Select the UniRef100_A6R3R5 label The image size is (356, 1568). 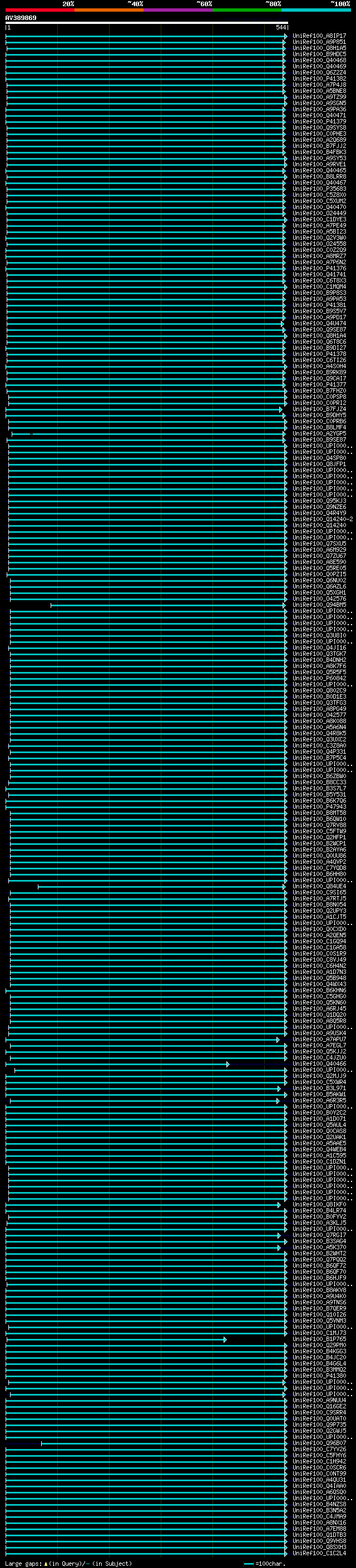point(319,1101)
